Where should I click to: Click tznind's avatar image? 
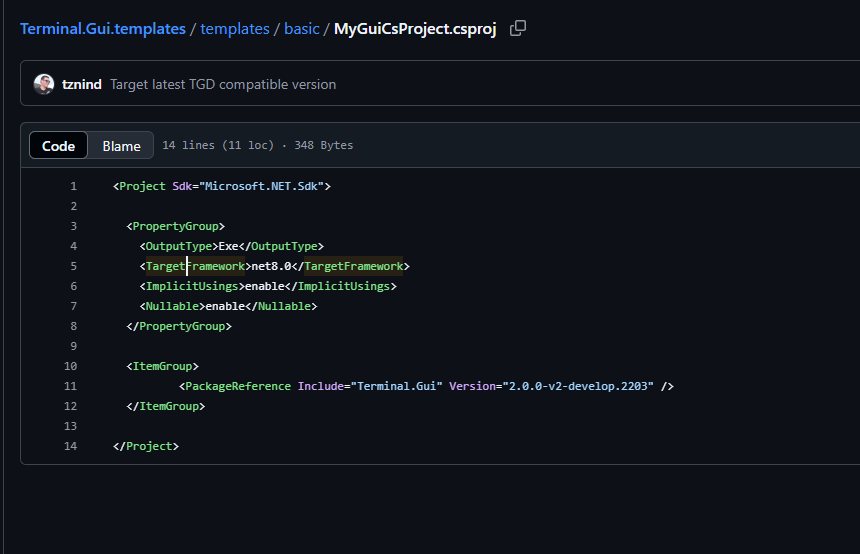[x=44, y=84]
